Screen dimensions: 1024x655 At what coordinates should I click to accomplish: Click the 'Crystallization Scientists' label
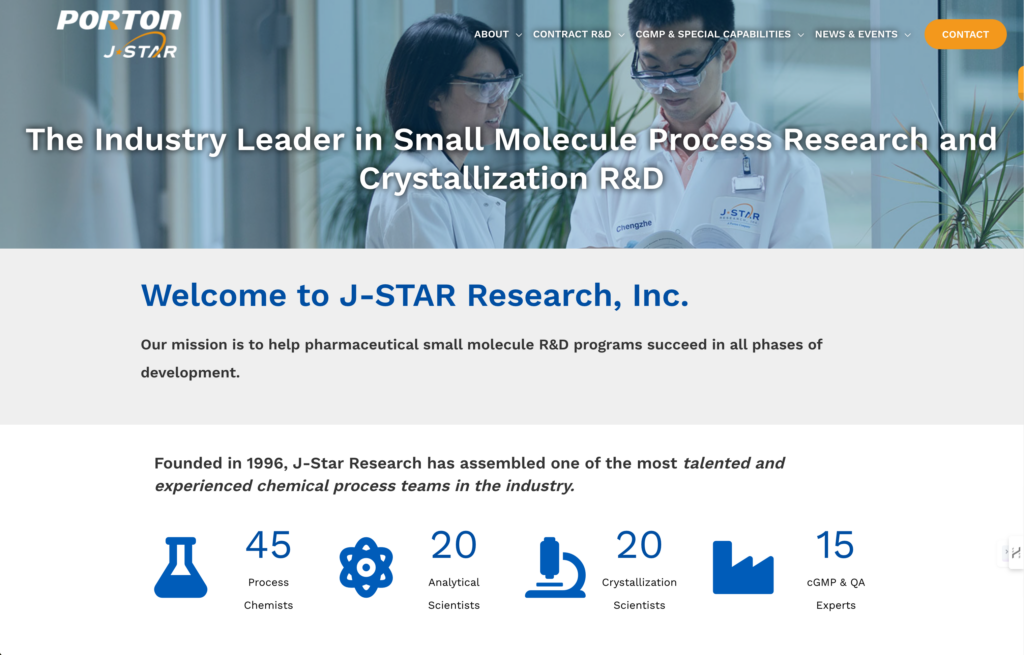[639, 594]
